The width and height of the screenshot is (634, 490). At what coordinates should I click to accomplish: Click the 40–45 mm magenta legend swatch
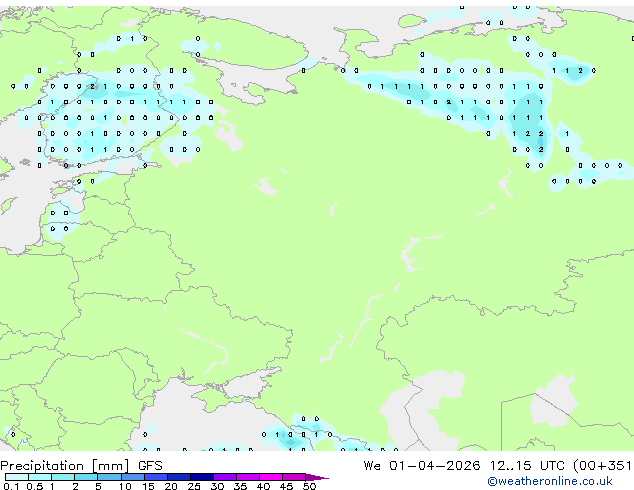coord(271,477)
